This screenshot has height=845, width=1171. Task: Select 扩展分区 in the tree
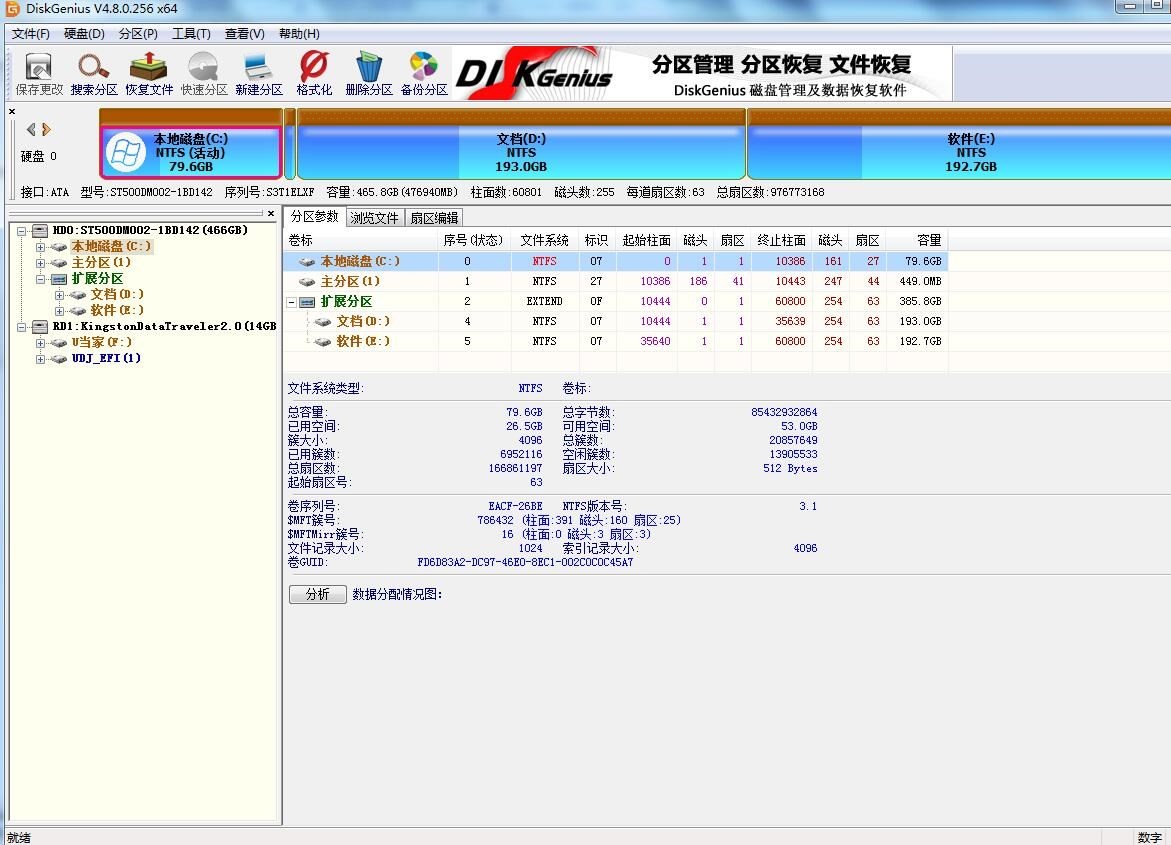[x=97, y=279]
